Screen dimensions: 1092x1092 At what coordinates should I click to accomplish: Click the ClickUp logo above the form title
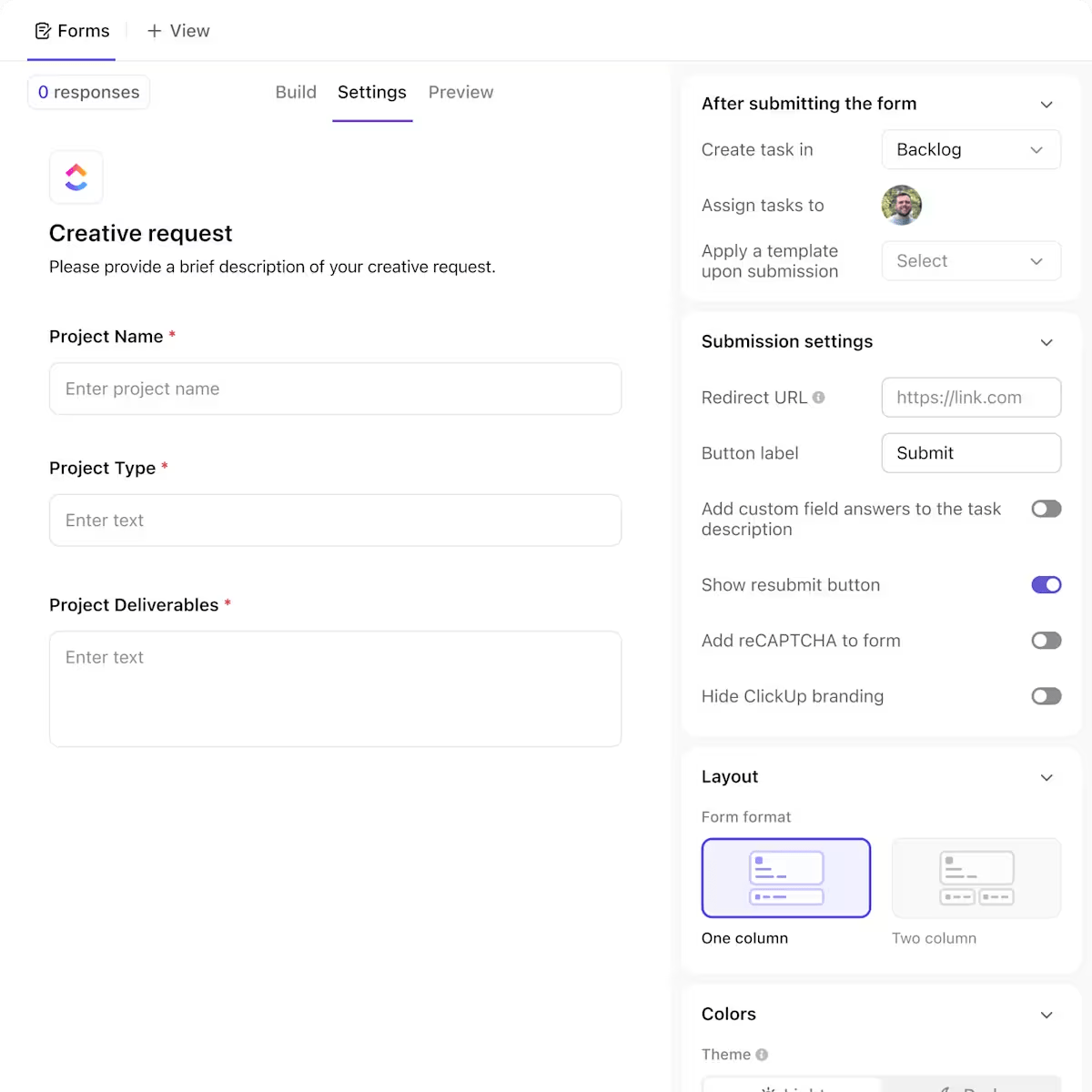76,177
